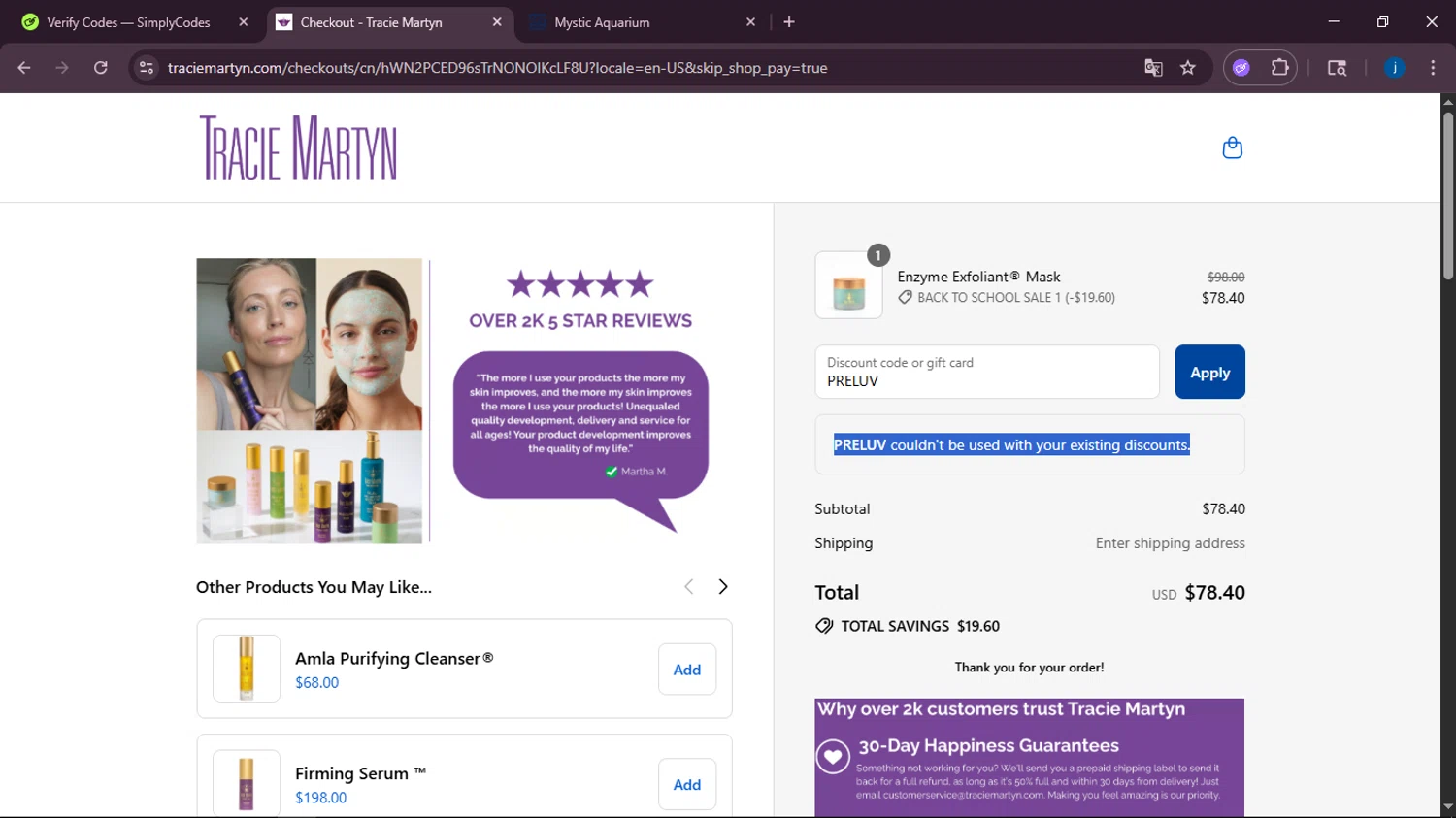Click the Firming Serum product thumbnail

click(247, 783)
